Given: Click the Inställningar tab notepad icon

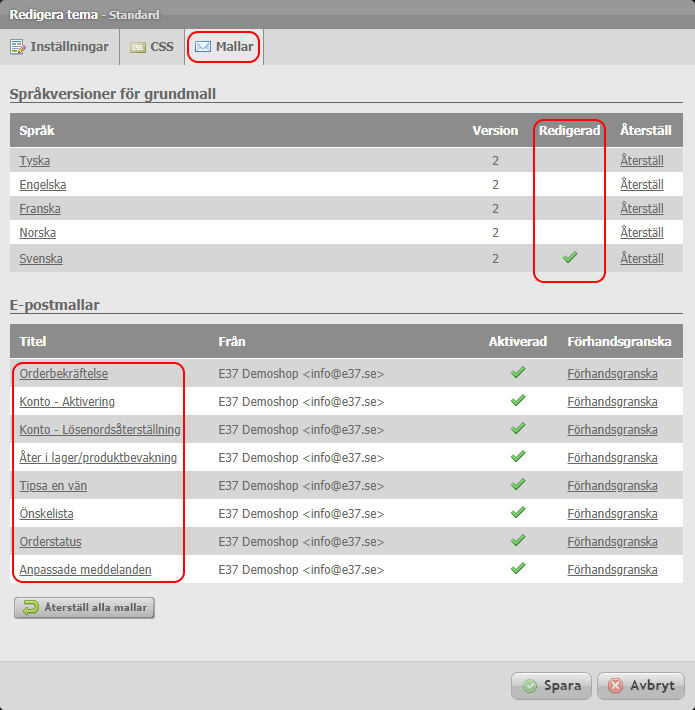Looking at the screenshot, I should point(18,47).
